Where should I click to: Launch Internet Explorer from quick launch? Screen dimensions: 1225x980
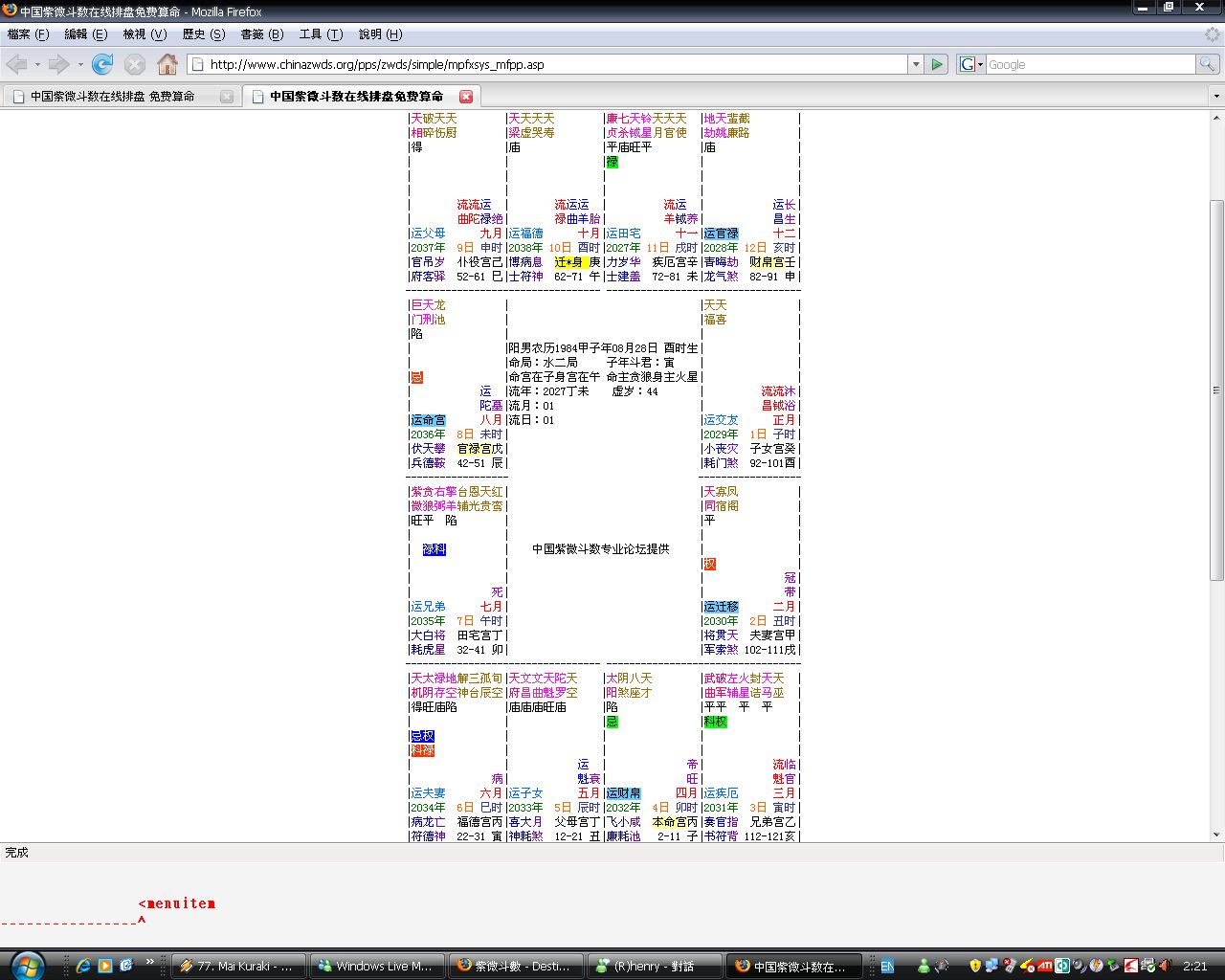point(83,966)
